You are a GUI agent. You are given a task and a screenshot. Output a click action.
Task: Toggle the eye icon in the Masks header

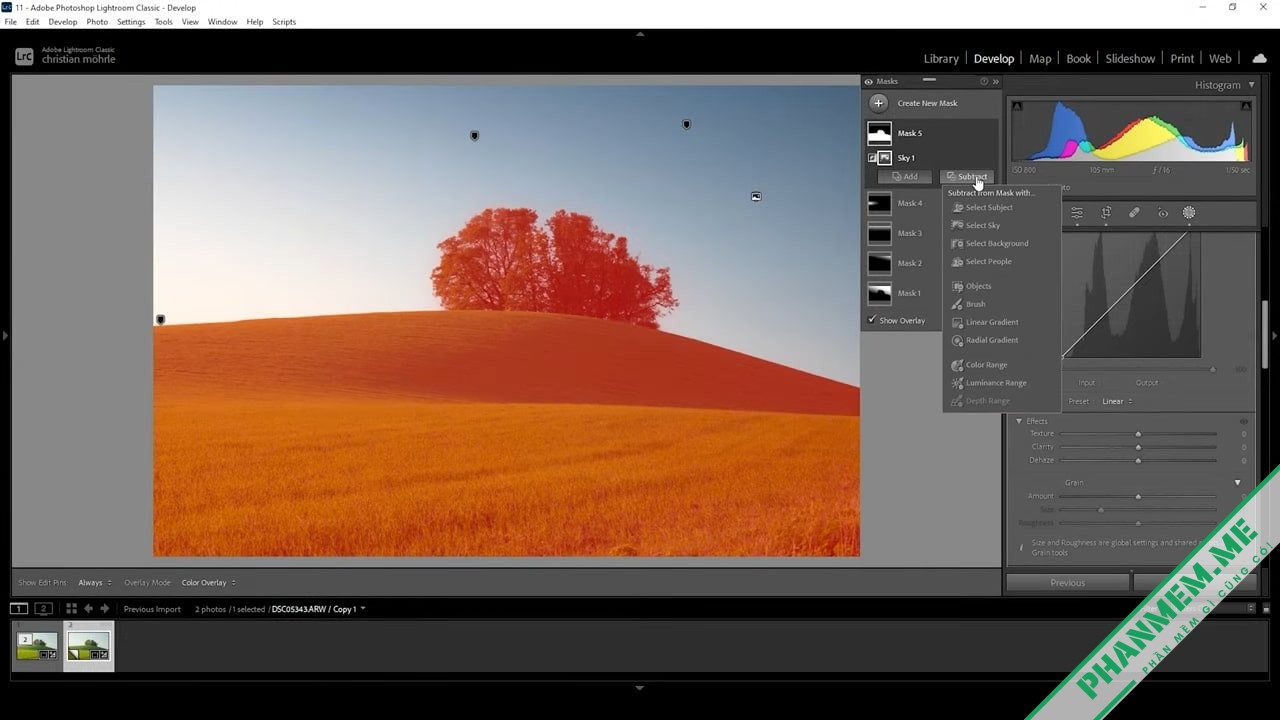(869, 82)
